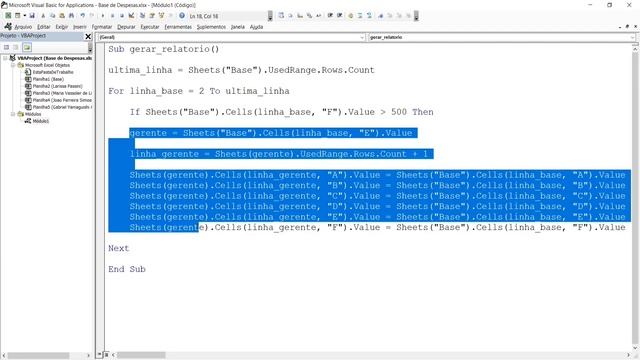640x360 pixels.
Task: Click the 'Next' line in the code
Action: [x=118, y=248]
